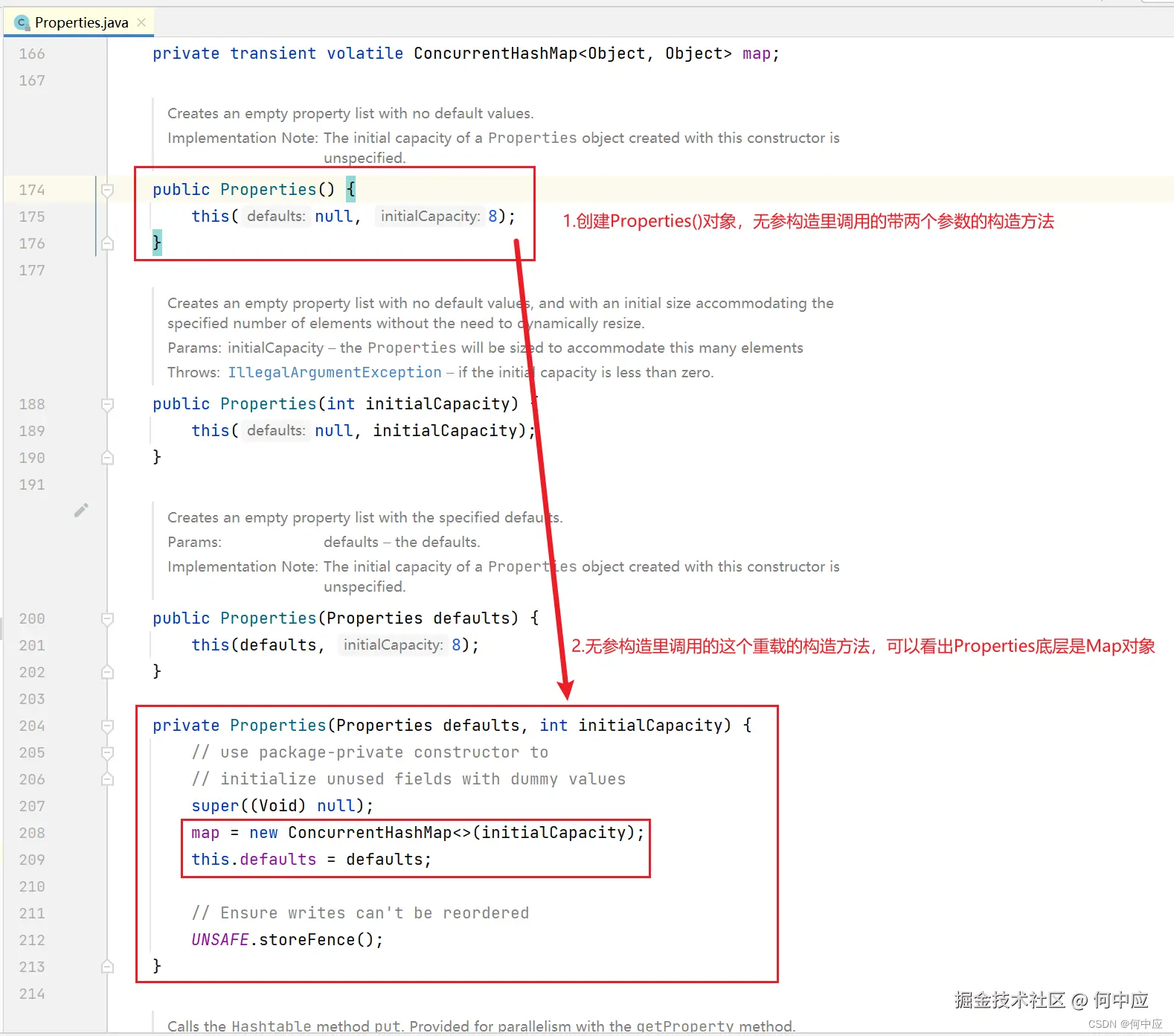The image size is (1174, 1036).
Task: Collapse the fold marker at line 200
Action: click(x=107, y=618)
